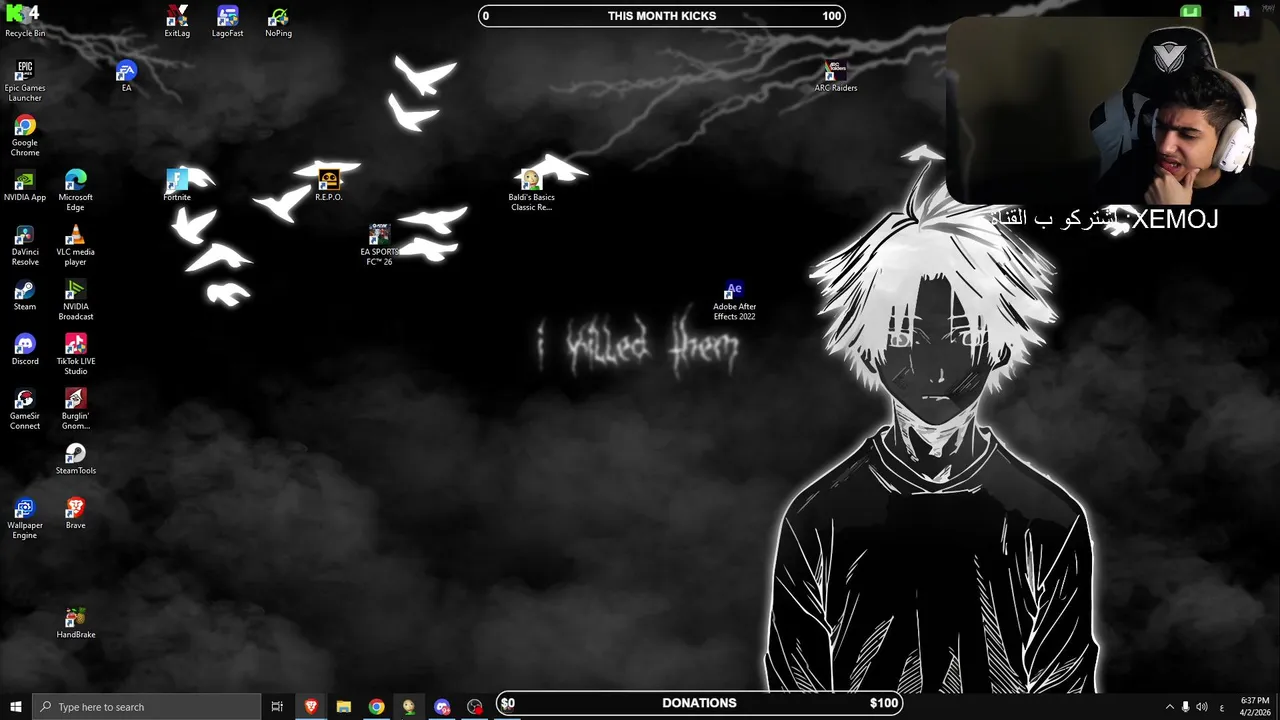Switch to Chrome in the taskbar
The image size is (1280, 720).
376,707
